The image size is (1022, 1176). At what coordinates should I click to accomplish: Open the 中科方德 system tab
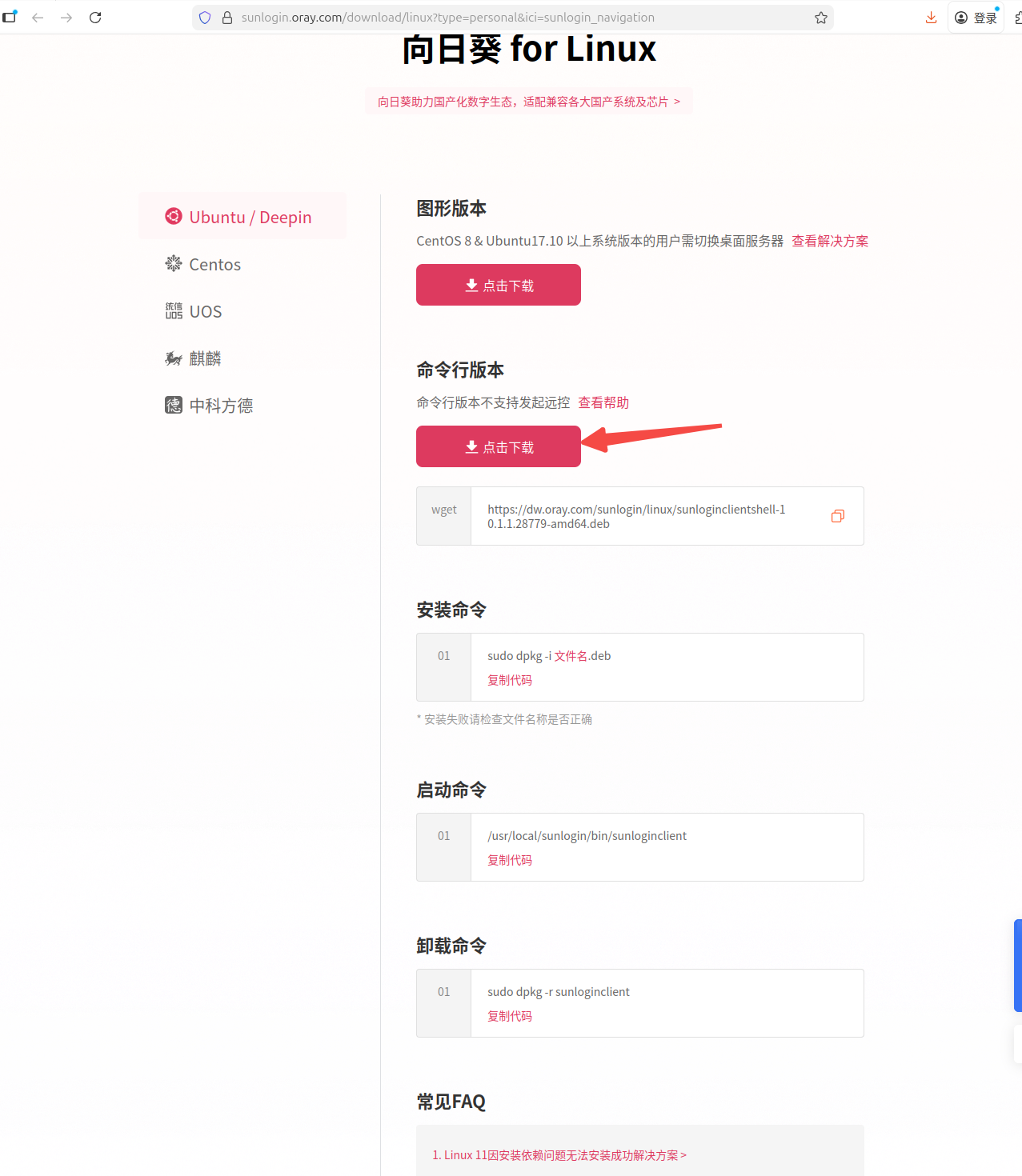coord(209,406)
